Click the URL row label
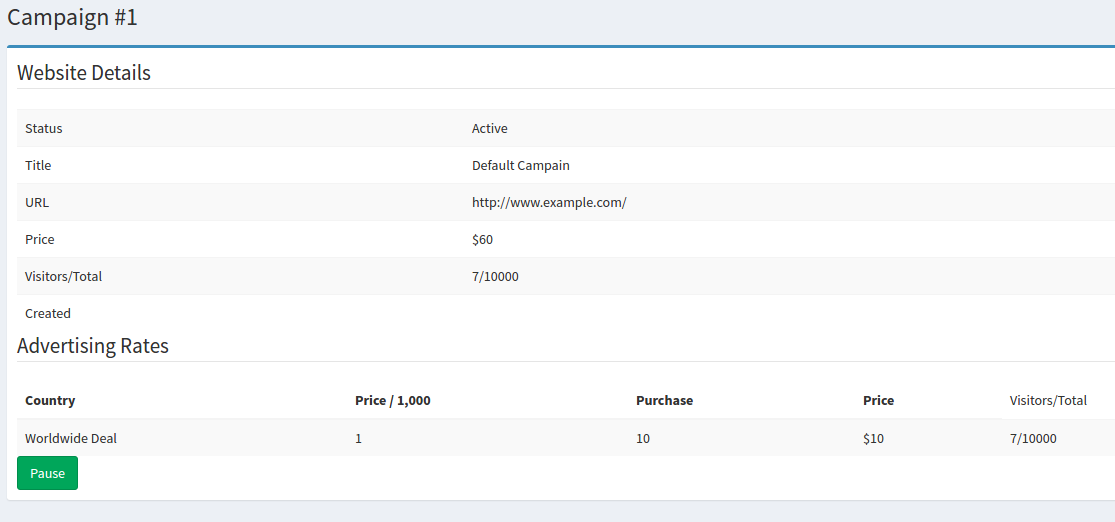 tap(37, 202)
